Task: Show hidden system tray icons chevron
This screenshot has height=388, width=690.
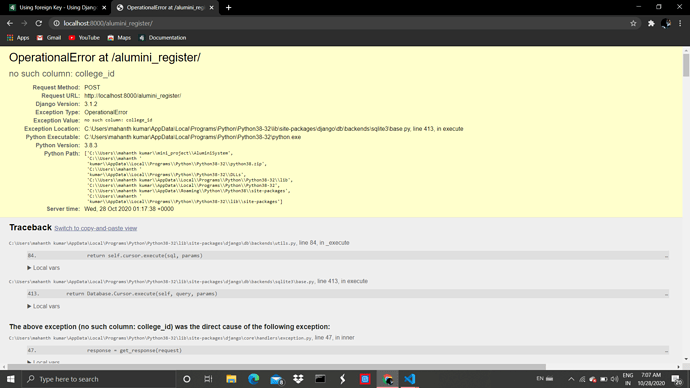Action: click(x=571, y=379)
